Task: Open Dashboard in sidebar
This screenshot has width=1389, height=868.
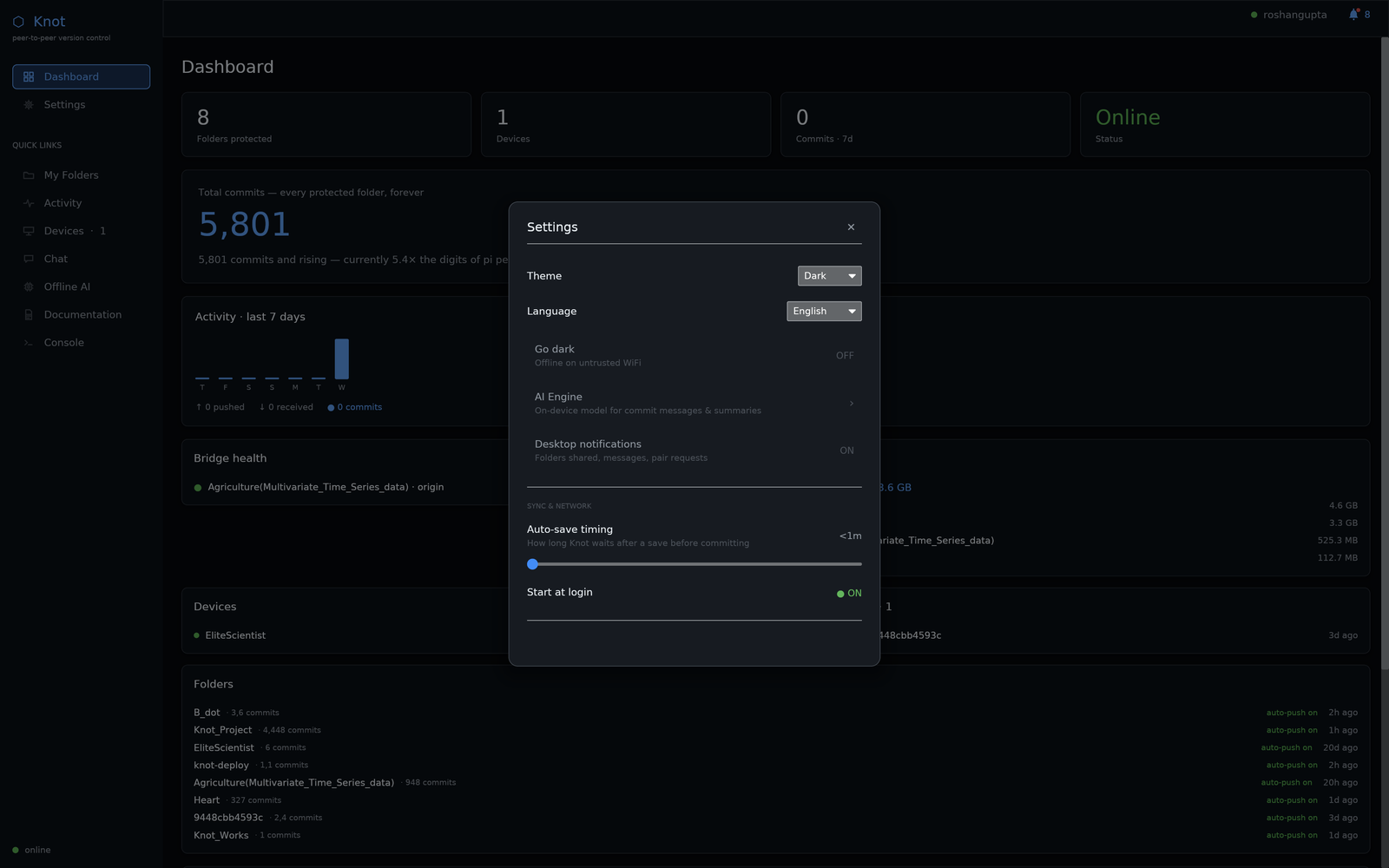Action: pyautogui.click(x=81, y=77)
